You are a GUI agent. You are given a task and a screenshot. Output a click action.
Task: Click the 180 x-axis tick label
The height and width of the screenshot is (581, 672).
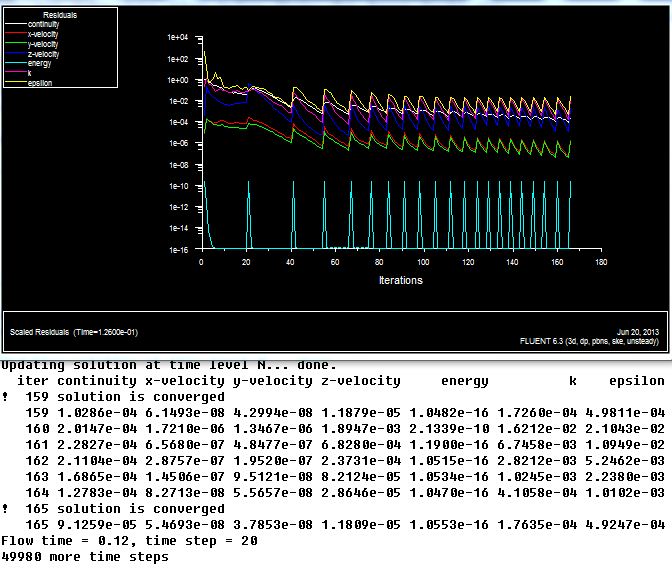click(601, 262)
